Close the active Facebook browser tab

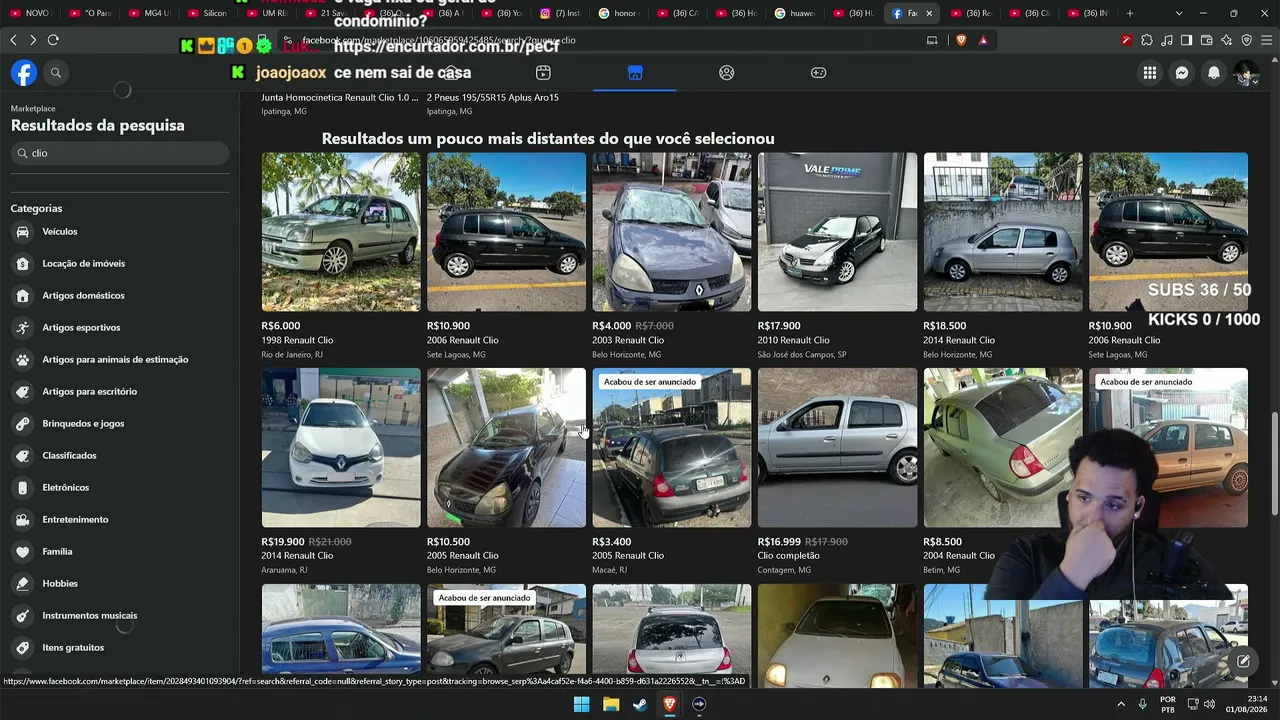click(929, 13)
